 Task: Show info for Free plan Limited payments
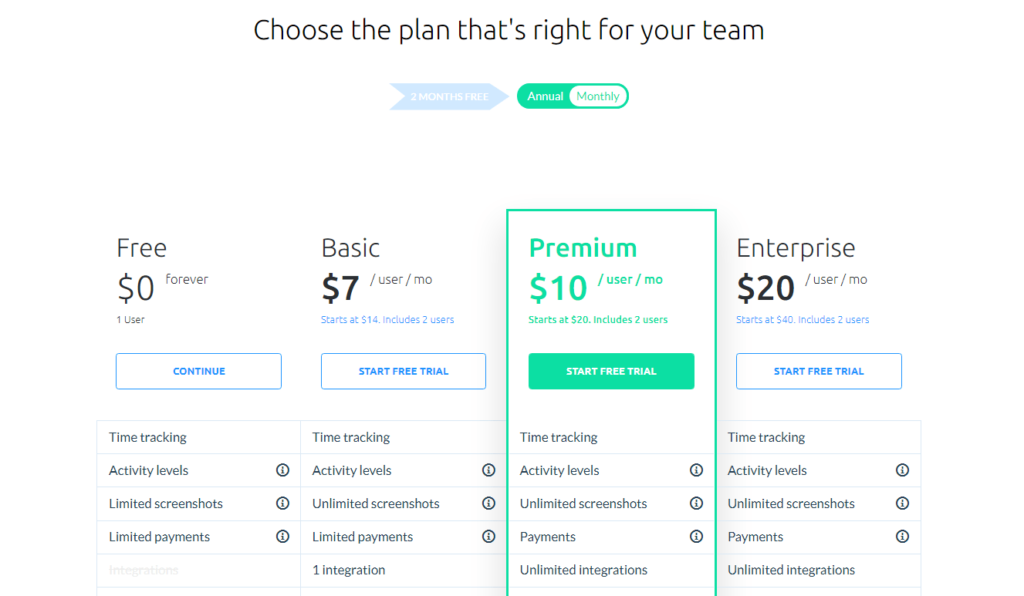pos(282,537)
